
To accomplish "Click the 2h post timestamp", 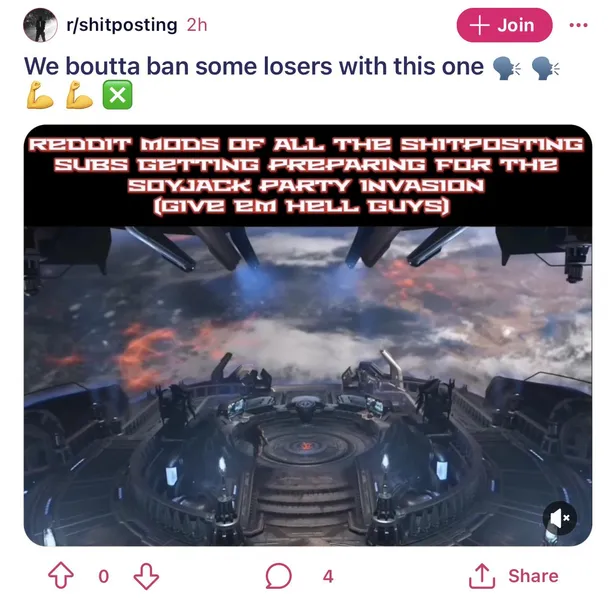I will [x=197, y=25].
